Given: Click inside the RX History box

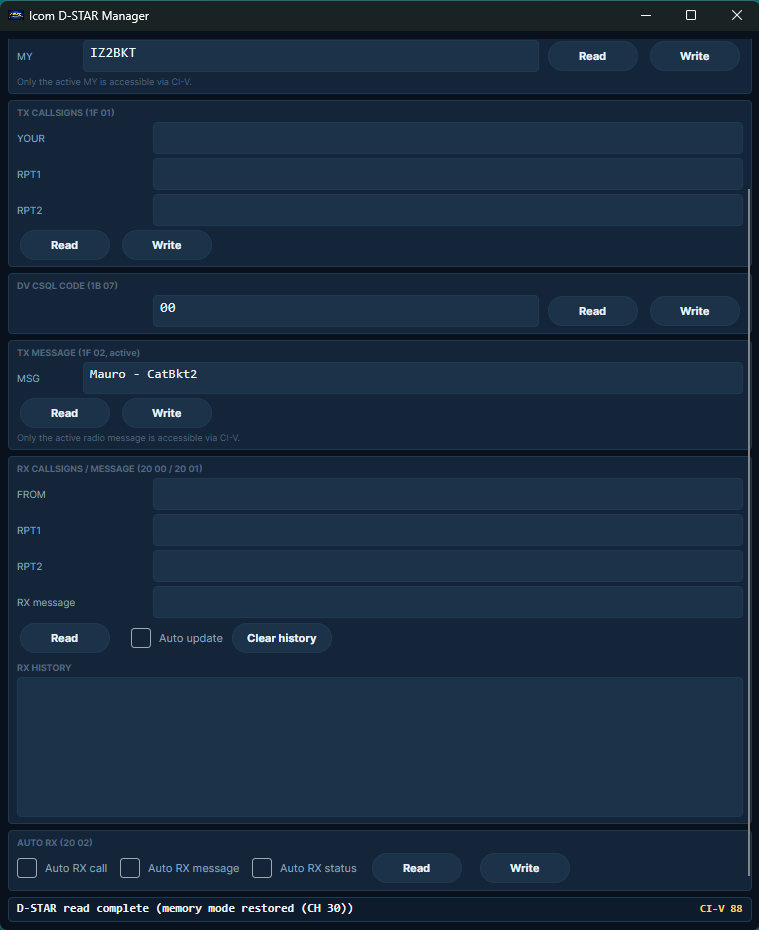Looking at the screenshot, I should click(x=380, y=747).
